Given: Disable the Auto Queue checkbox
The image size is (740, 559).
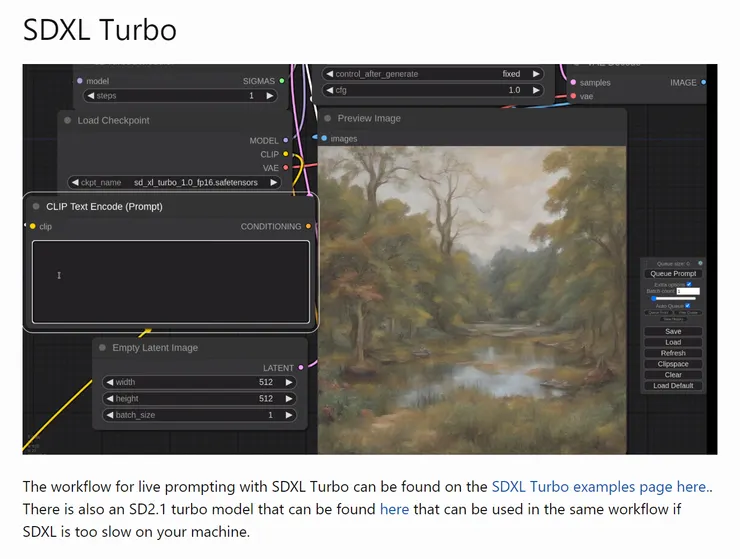Looking at the screenshot, I should (x=688, y=306).
